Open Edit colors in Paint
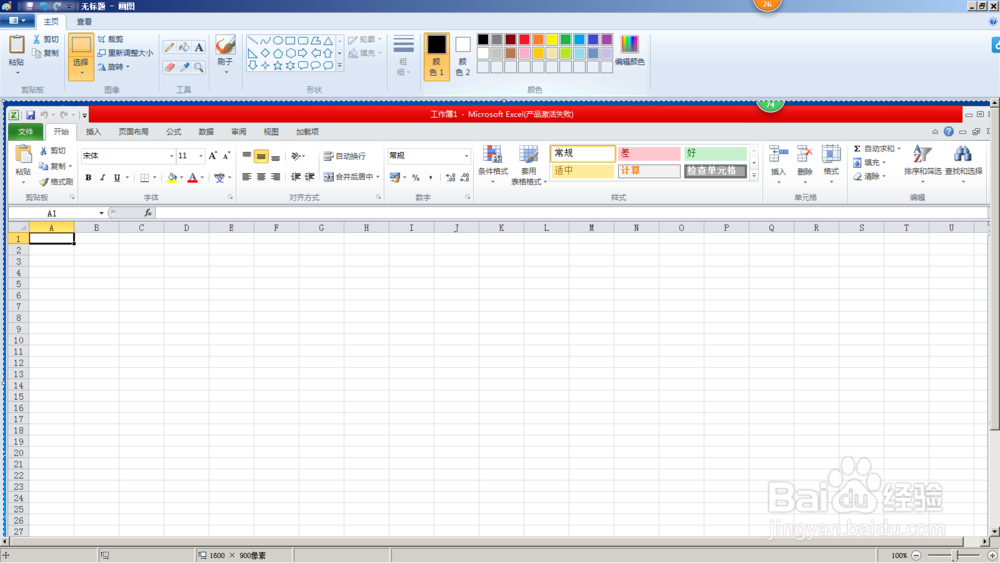1000x563 pixels. [x=629, y=50]
